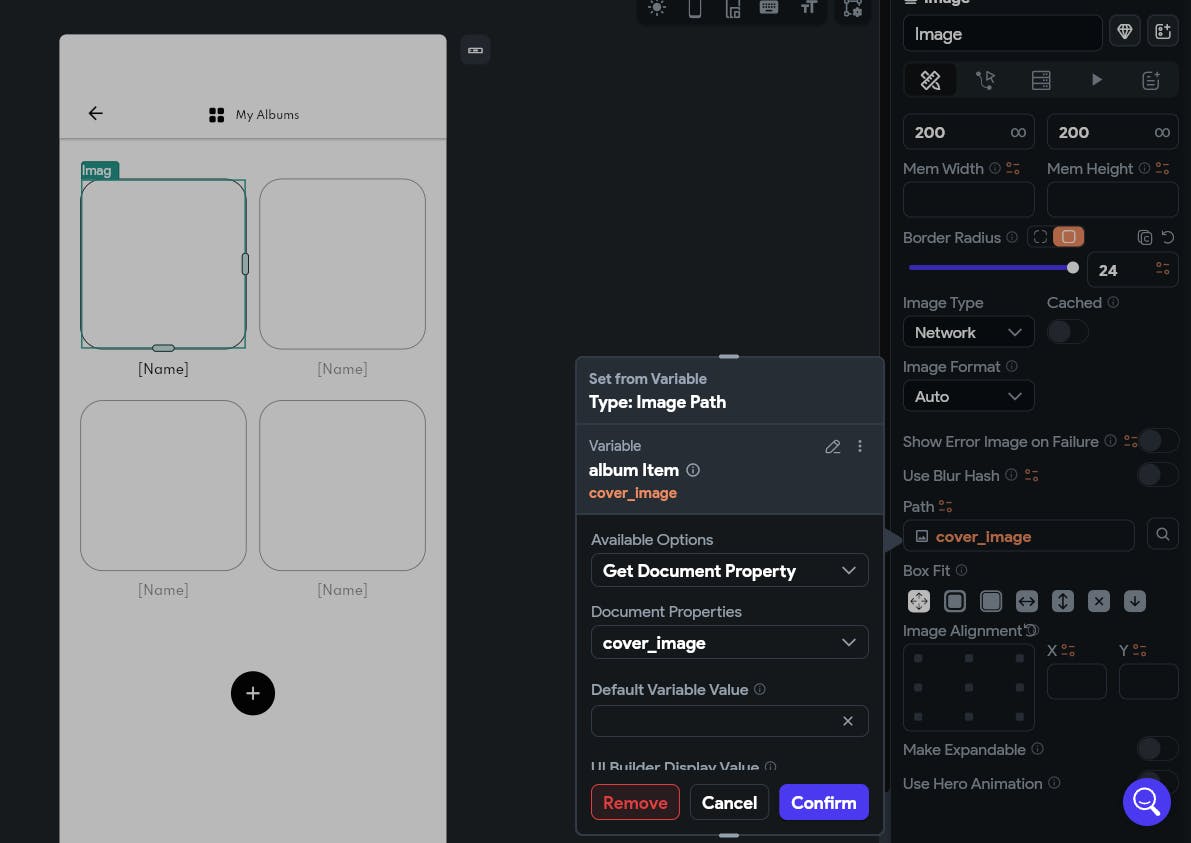1191x843 pixels.
Task: Open the Properties panel tab icon
Action: [x=930, y=80]
